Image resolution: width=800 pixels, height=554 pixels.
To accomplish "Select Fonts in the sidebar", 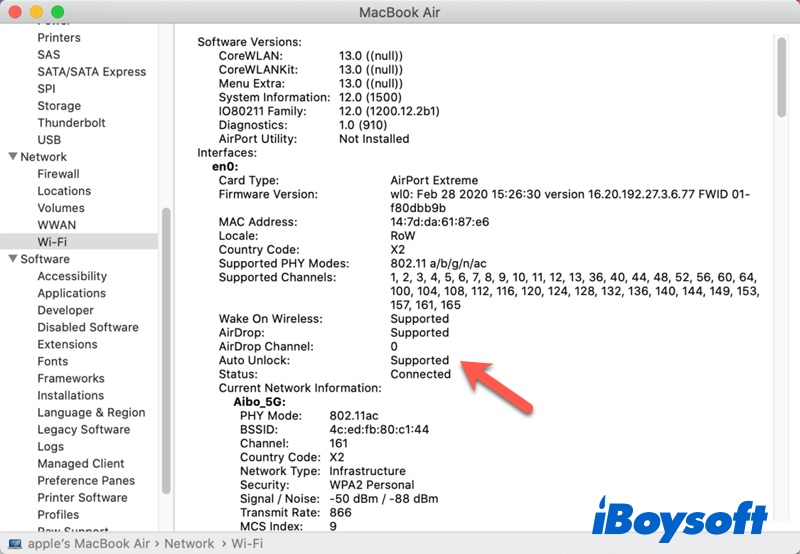I will (x=53, y=361).
